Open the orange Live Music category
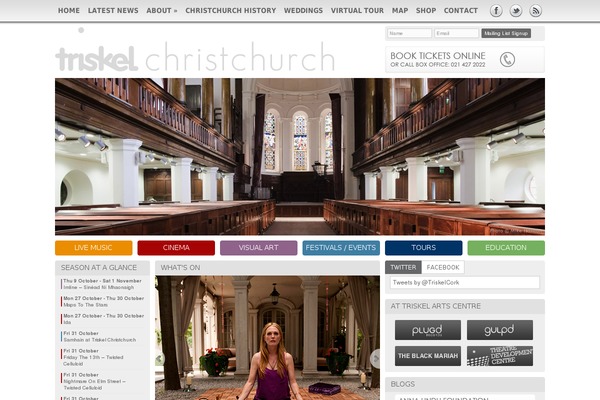Image resolution: width=600 pixels, height=400 pixels. pos(93,248)
